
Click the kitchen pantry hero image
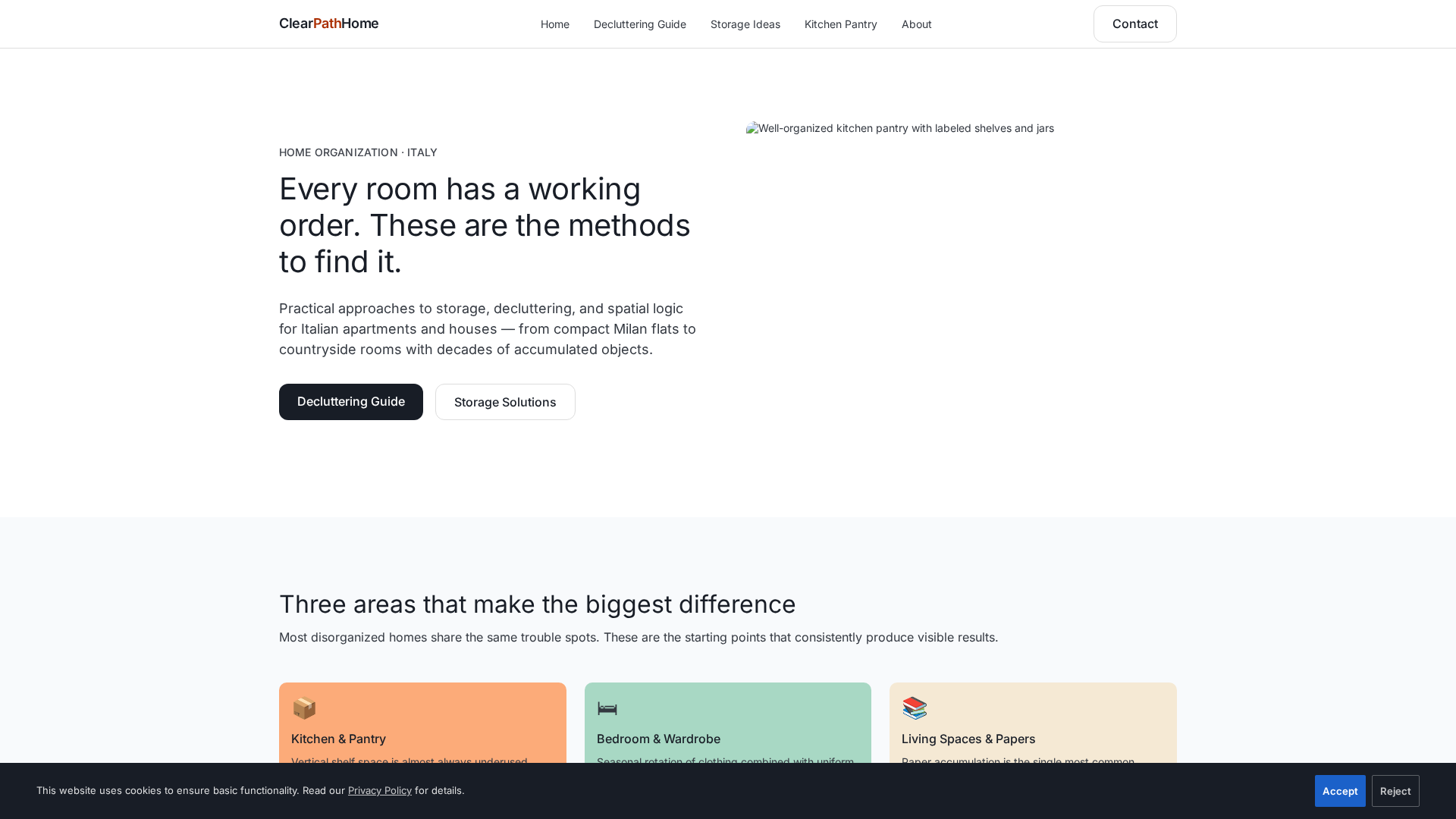(x=900, y=128)
